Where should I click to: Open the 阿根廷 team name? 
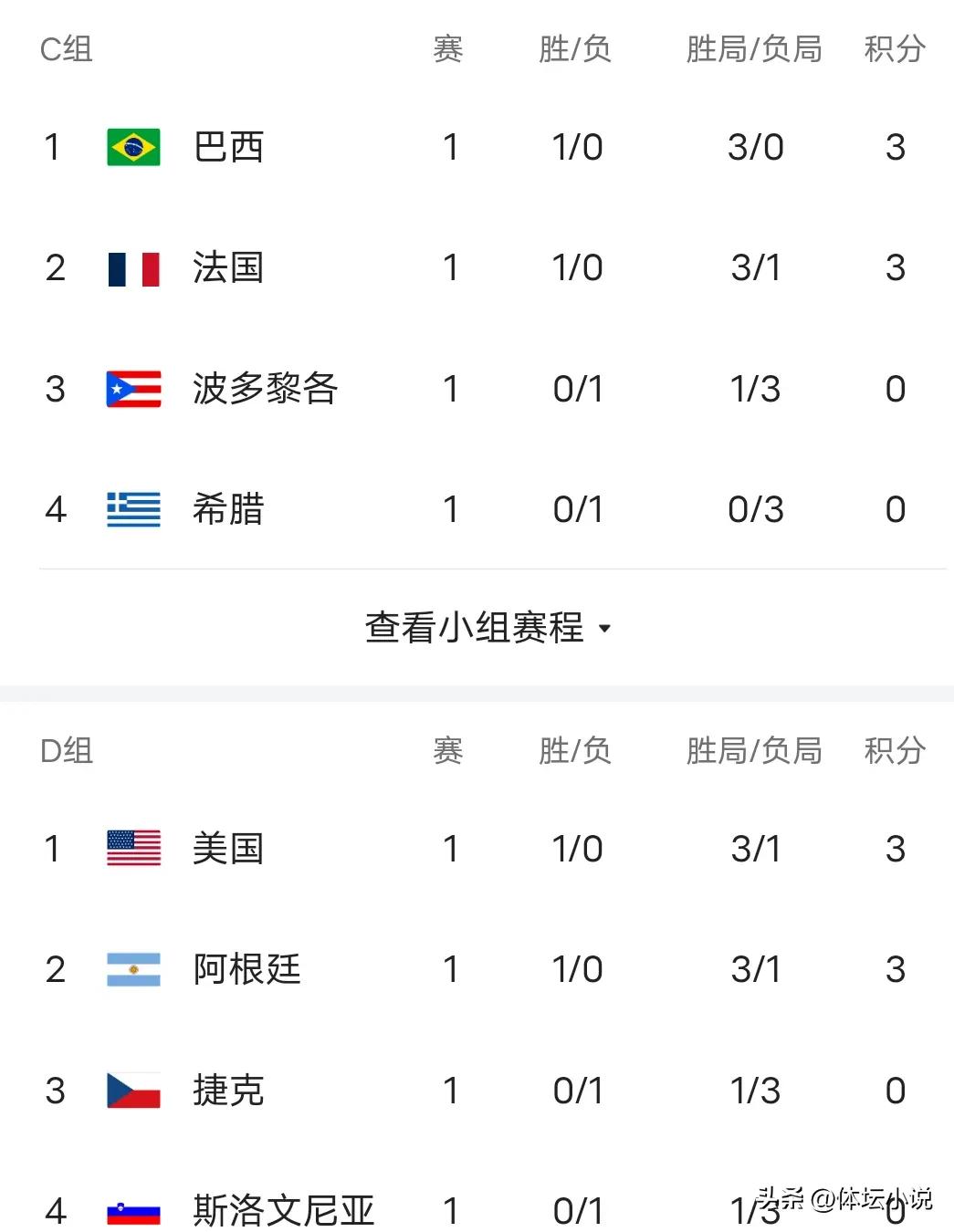(247, 969)
